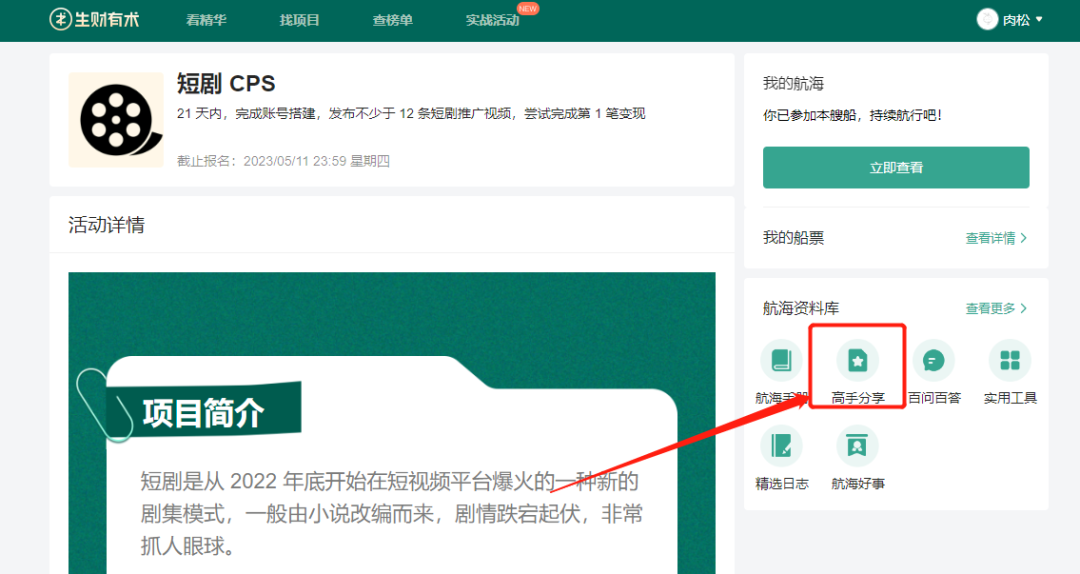1080x574 pixels.
Task: Open the 实战活动 menu
Action: 492,20
